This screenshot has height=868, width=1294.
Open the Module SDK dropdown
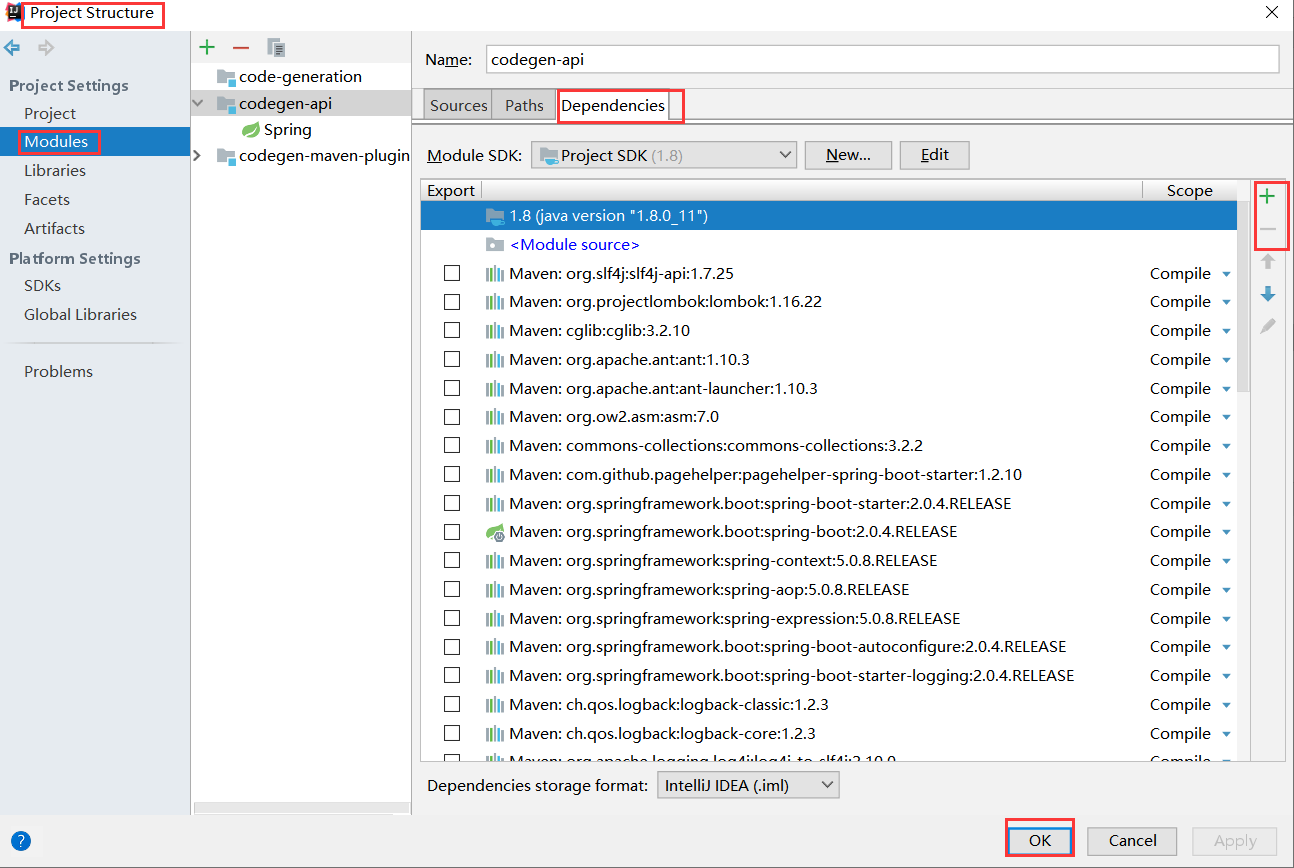click(663, 155)
